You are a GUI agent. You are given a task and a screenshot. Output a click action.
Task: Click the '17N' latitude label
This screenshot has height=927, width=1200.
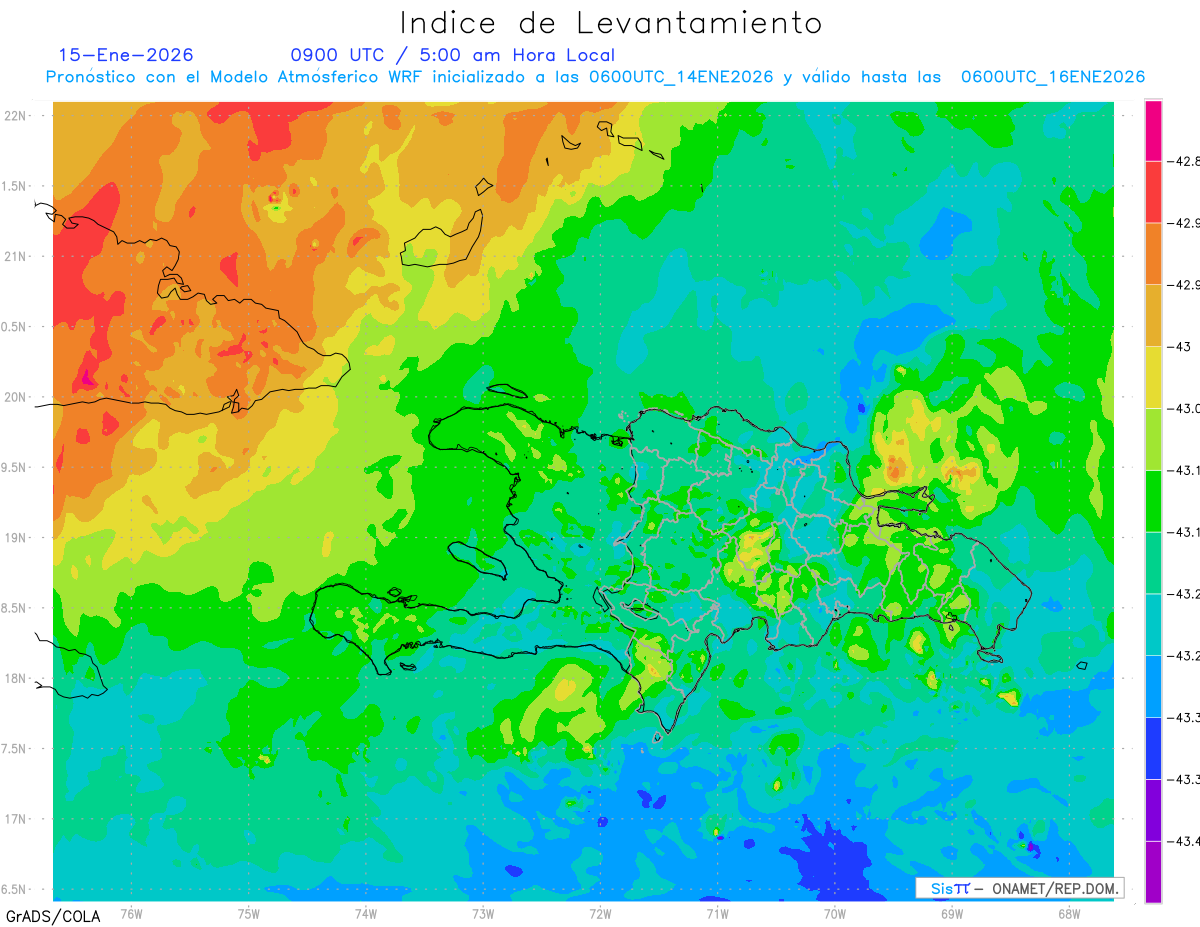coord(16,819)
